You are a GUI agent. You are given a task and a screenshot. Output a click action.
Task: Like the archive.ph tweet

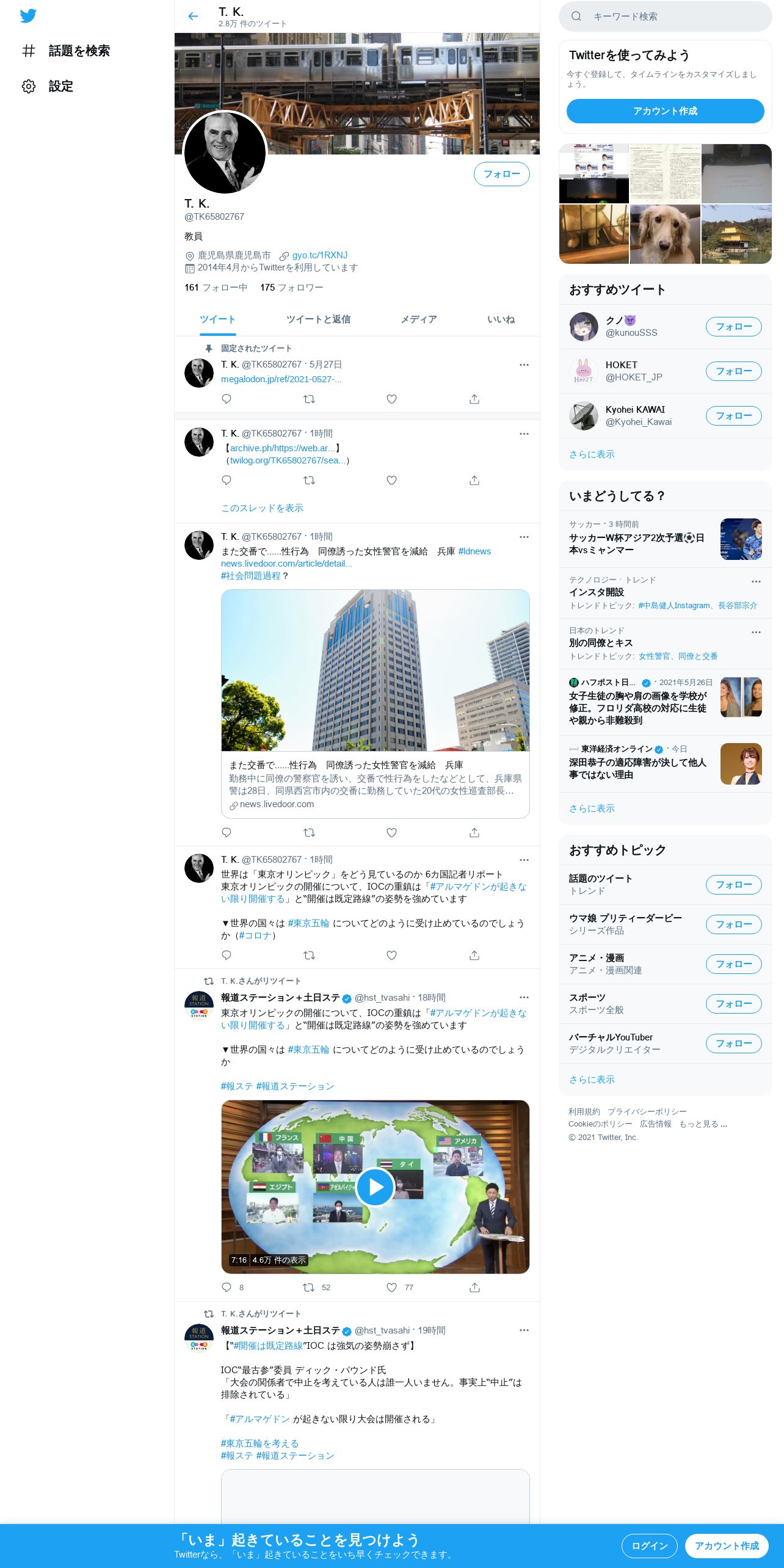pyautogui.click(x=391, y=480)
